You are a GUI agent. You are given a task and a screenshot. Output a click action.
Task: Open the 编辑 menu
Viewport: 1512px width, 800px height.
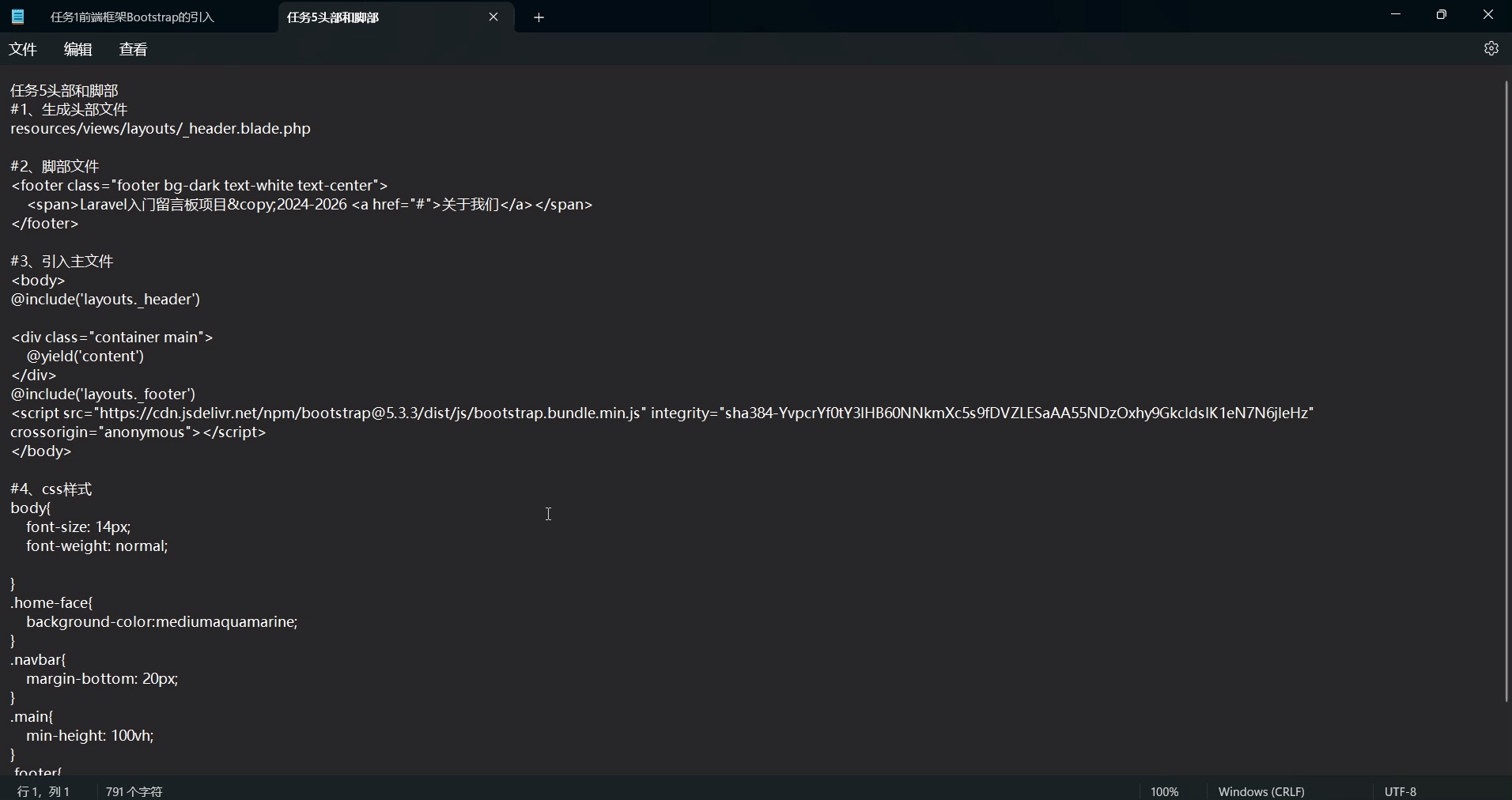coord(77,48)
